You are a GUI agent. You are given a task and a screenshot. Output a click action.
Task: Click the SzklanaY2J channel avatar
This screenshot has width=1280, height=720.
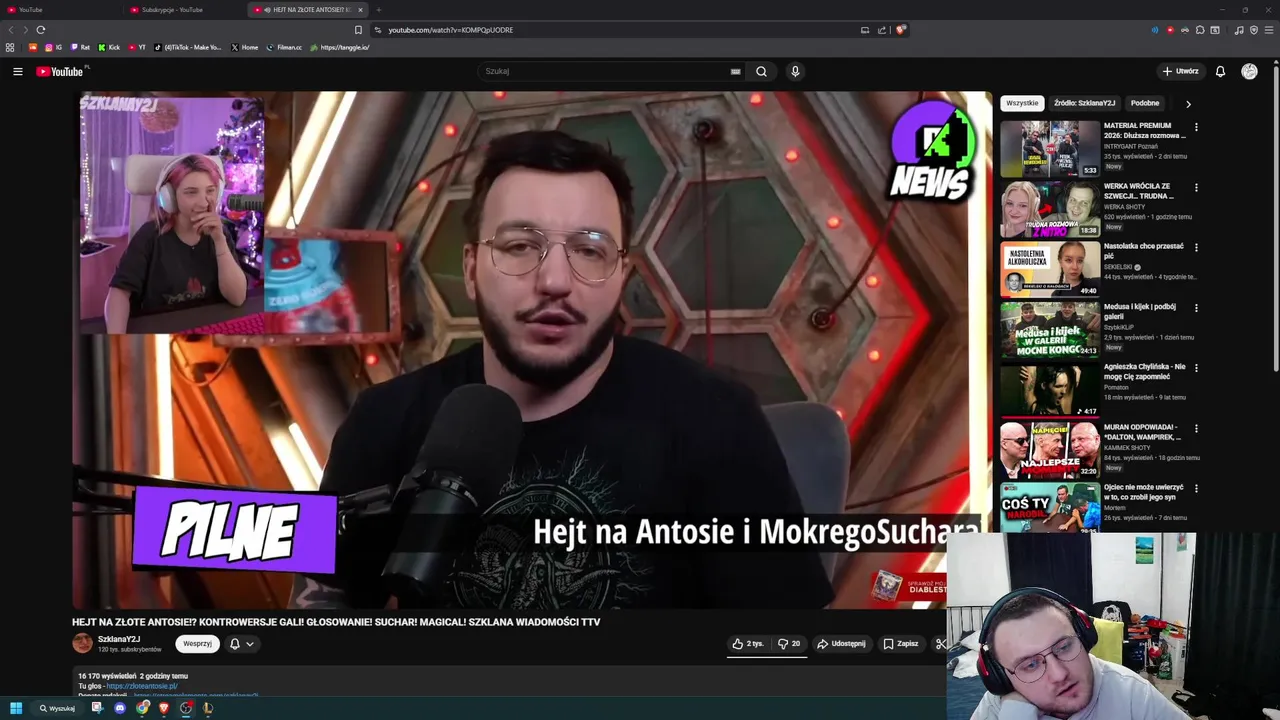(82, 643)
